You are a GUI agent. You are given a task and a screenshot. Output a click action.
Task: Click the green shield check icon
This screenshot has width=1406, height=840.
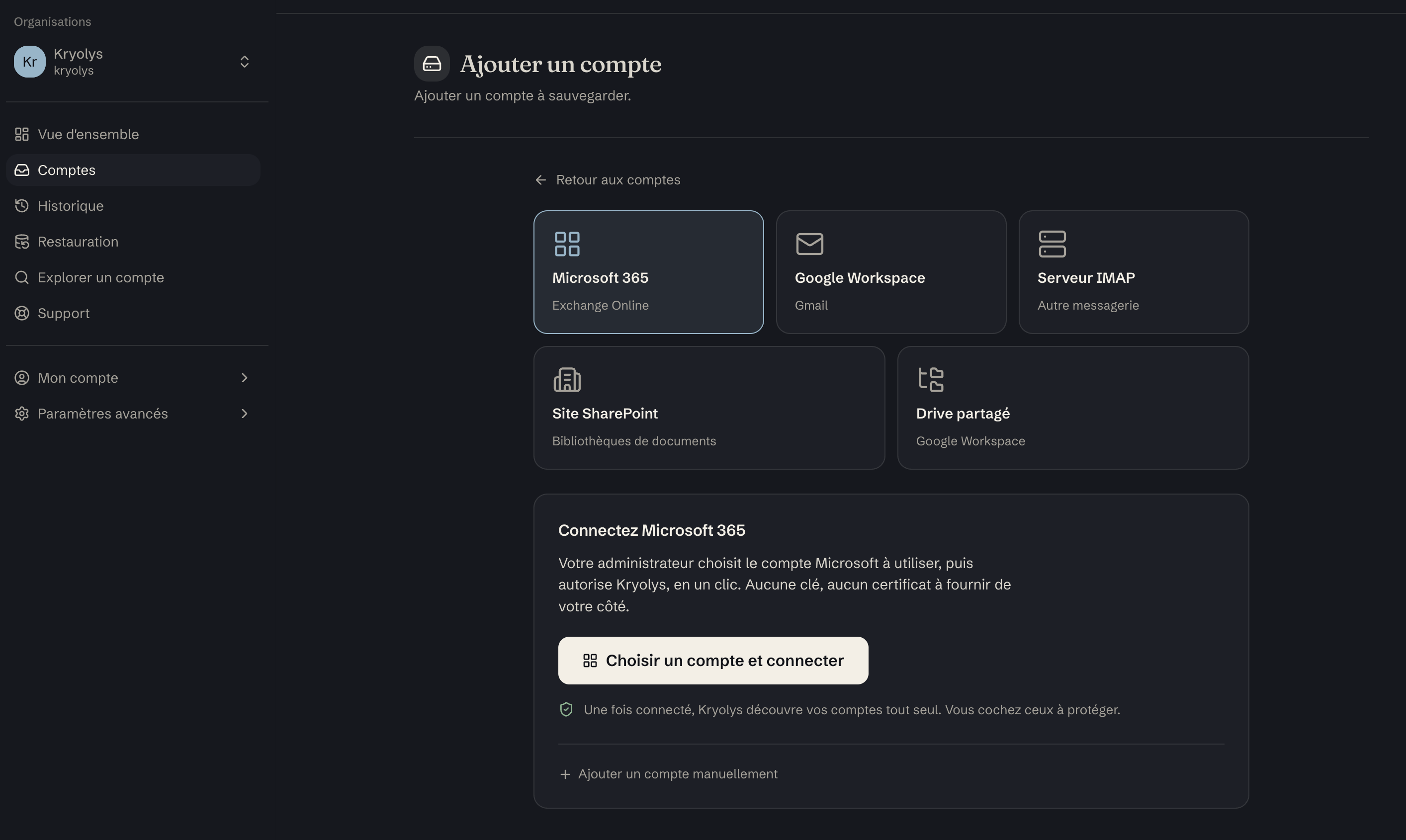click(566, 710)
